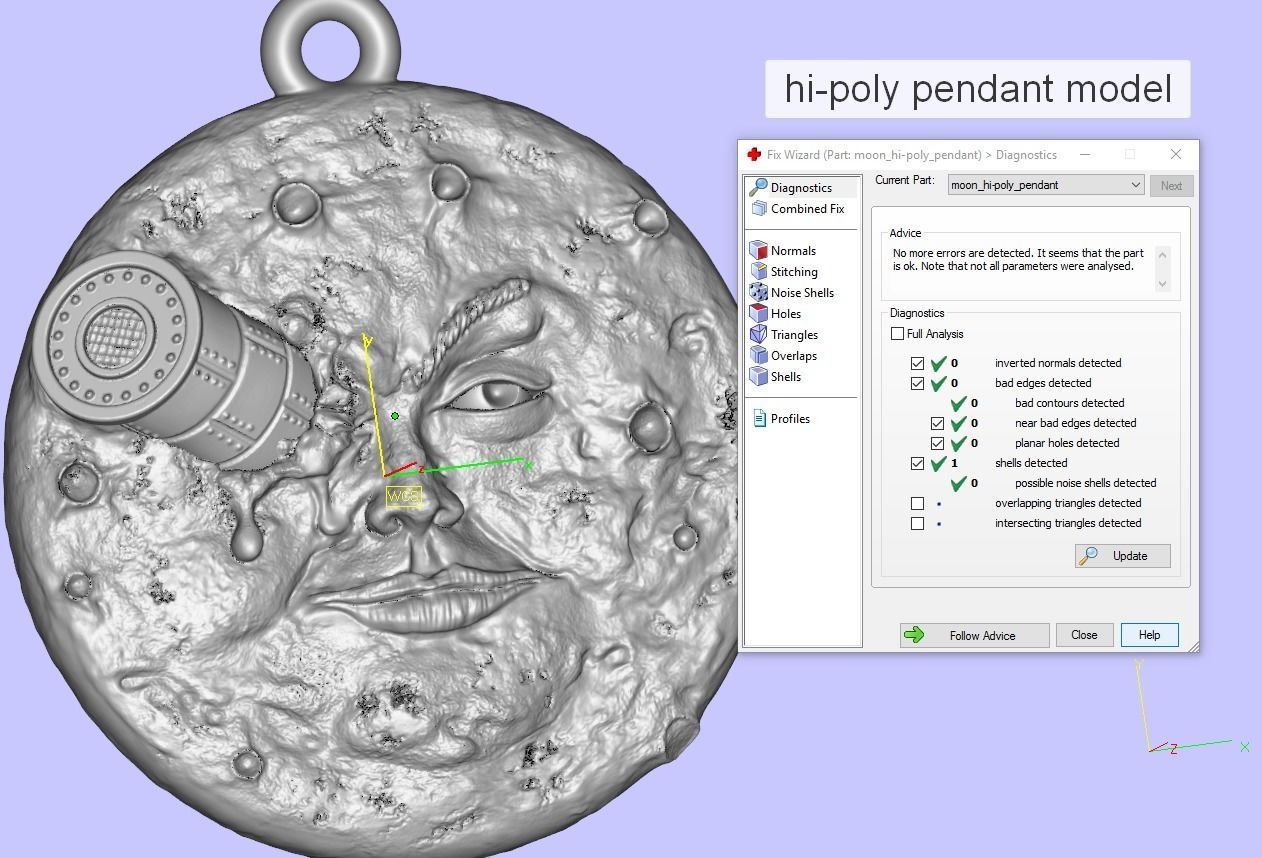The width and height of the screenshot is (1262, 858).
Task: Open the Current Part dropdown
Action: pos(1045,185)
